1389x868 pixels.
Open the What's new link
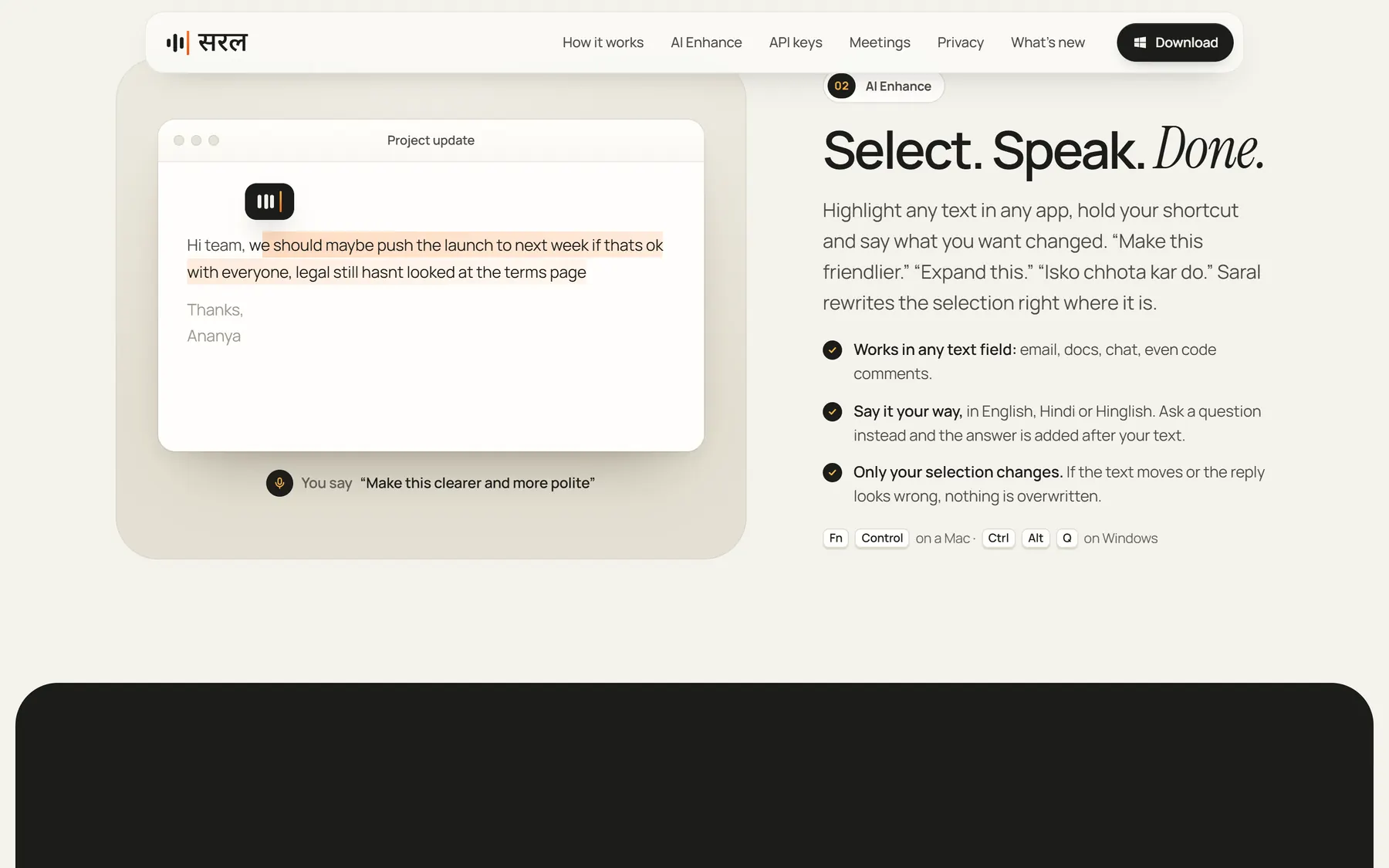tap(1048, 42)
